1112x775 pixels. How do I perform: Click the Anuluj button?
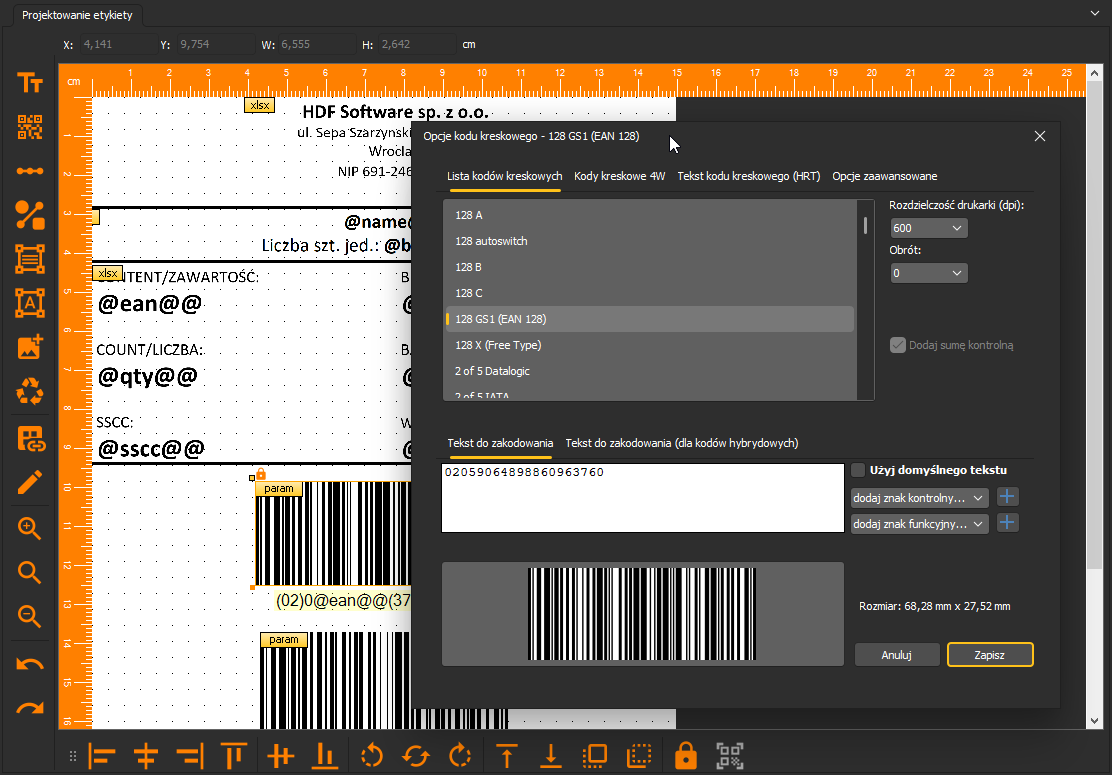897,655
